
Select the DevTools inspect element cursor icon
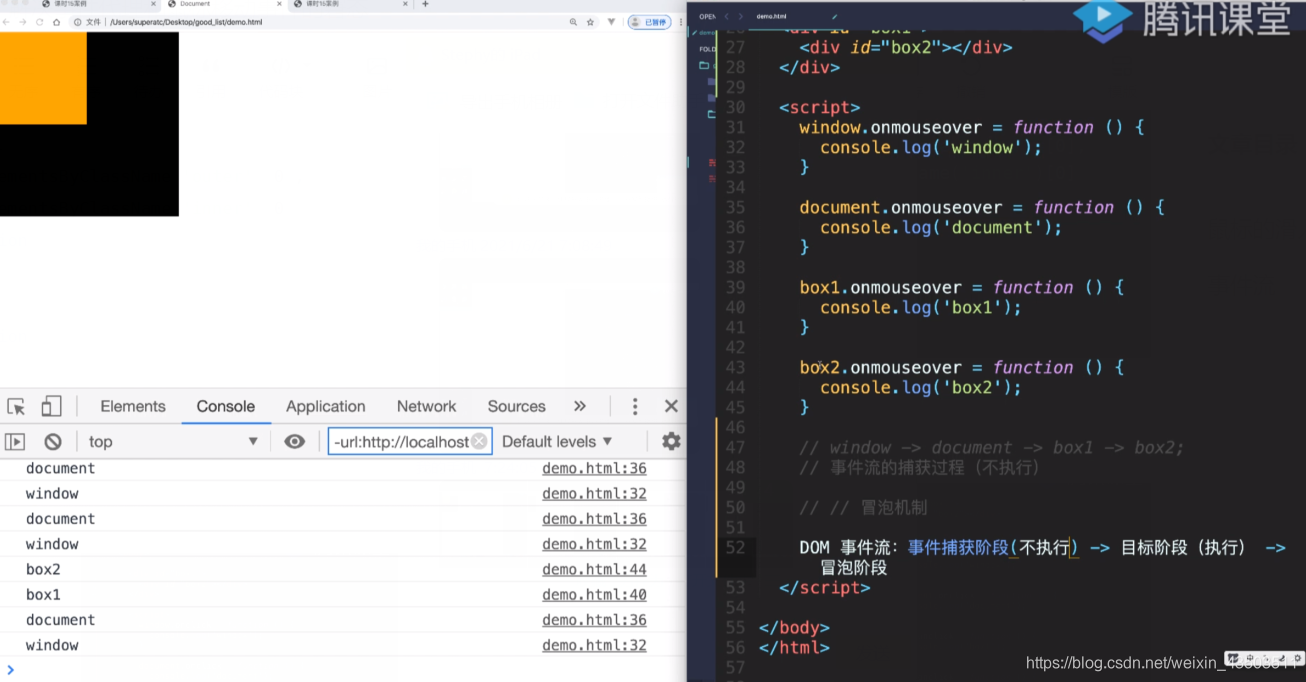[16, 406]
